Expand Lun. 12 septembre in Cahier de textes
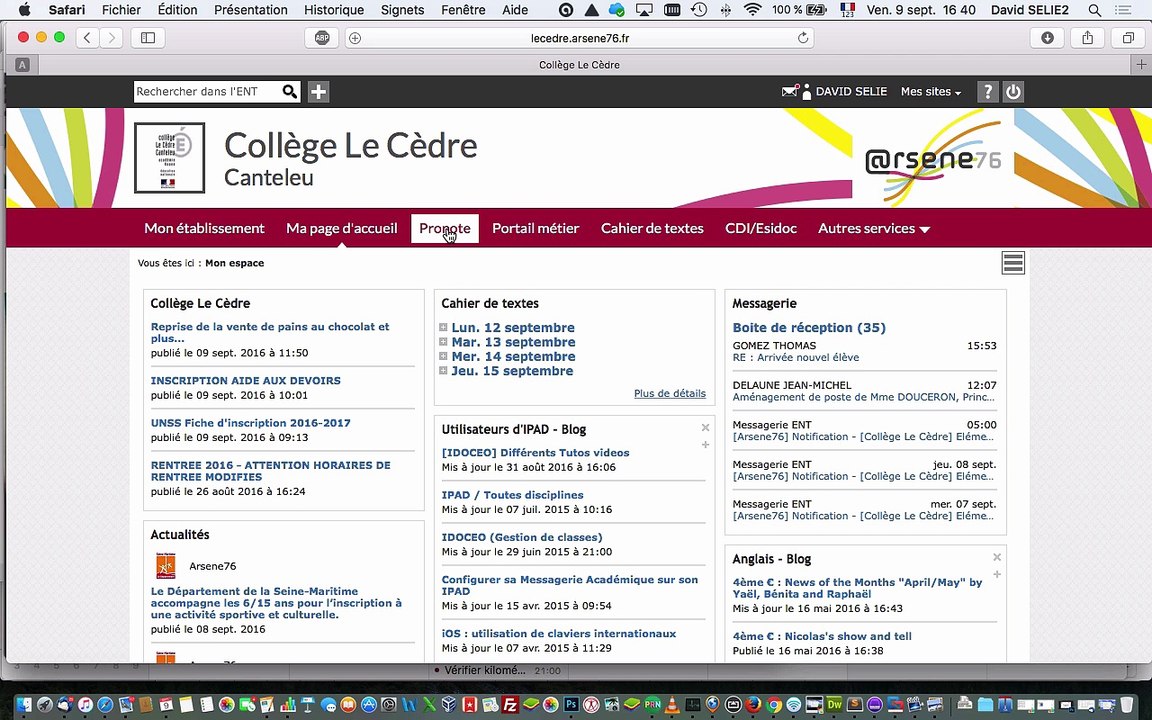Screen dimensions: 1152x720 (443, 328)
